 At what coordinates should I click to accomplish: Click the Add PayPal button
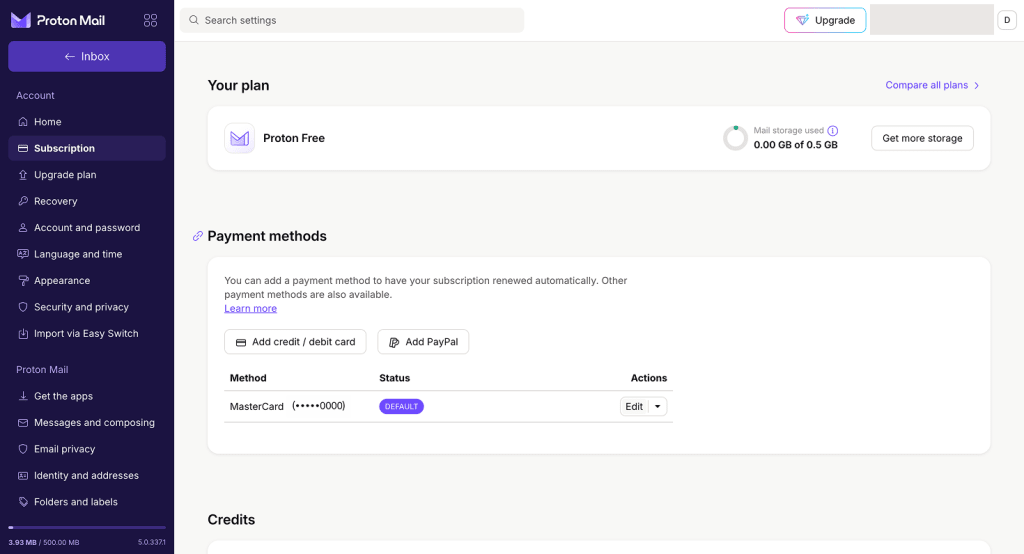(x=423, y=342)
